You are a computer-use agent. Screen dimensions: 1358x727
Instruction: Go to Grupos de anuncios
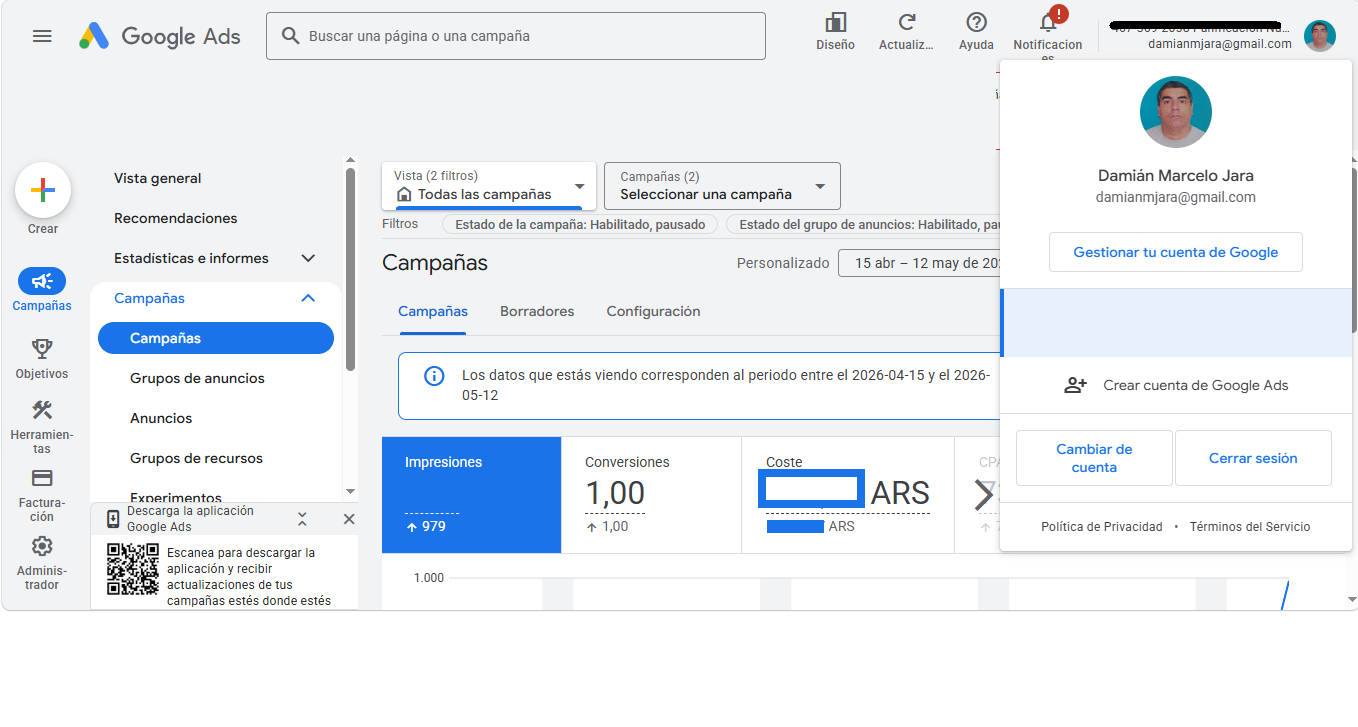pos(197,378)
